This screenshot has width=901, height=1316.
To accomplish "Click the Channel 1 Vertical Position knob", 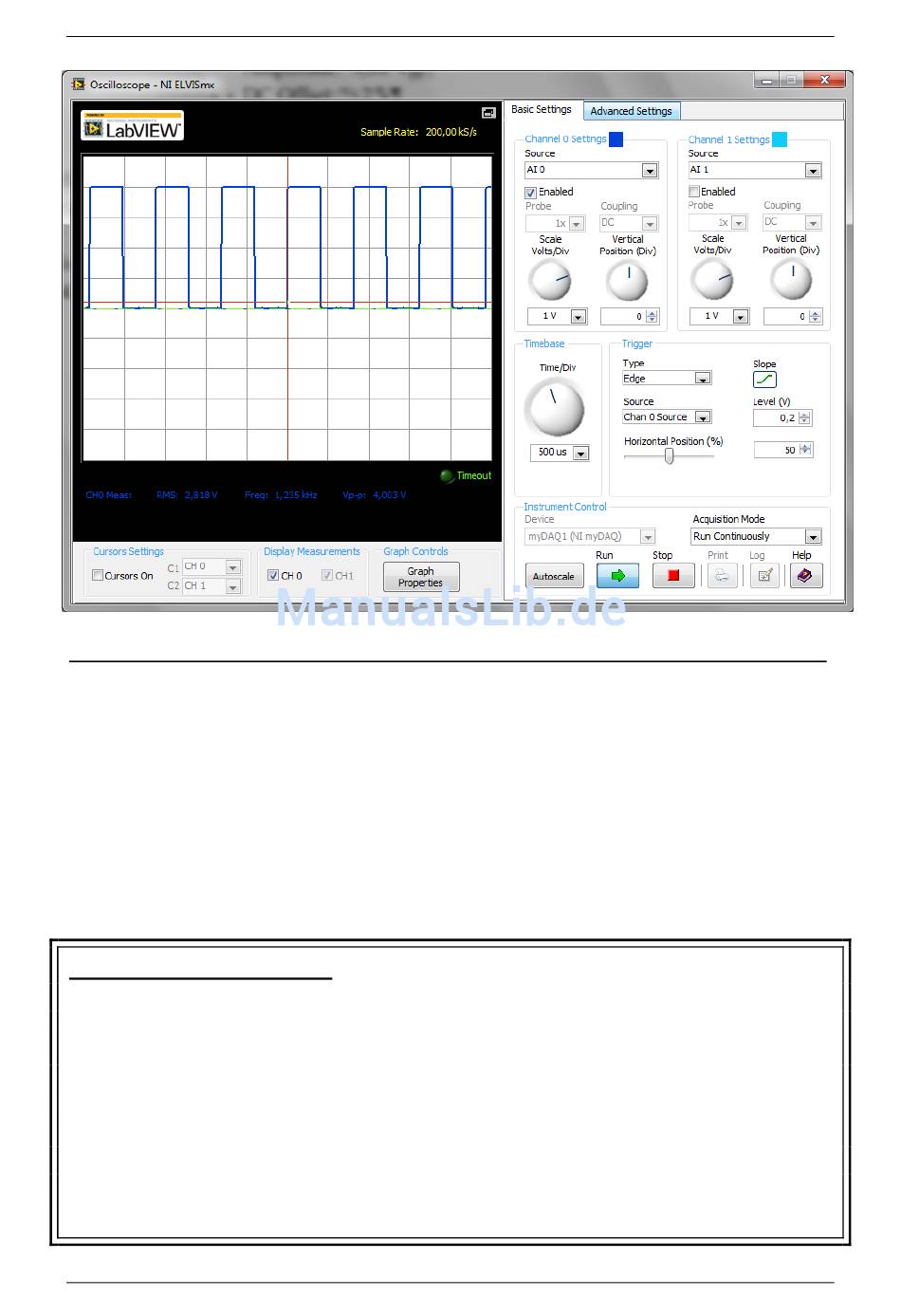I will 791,281.
